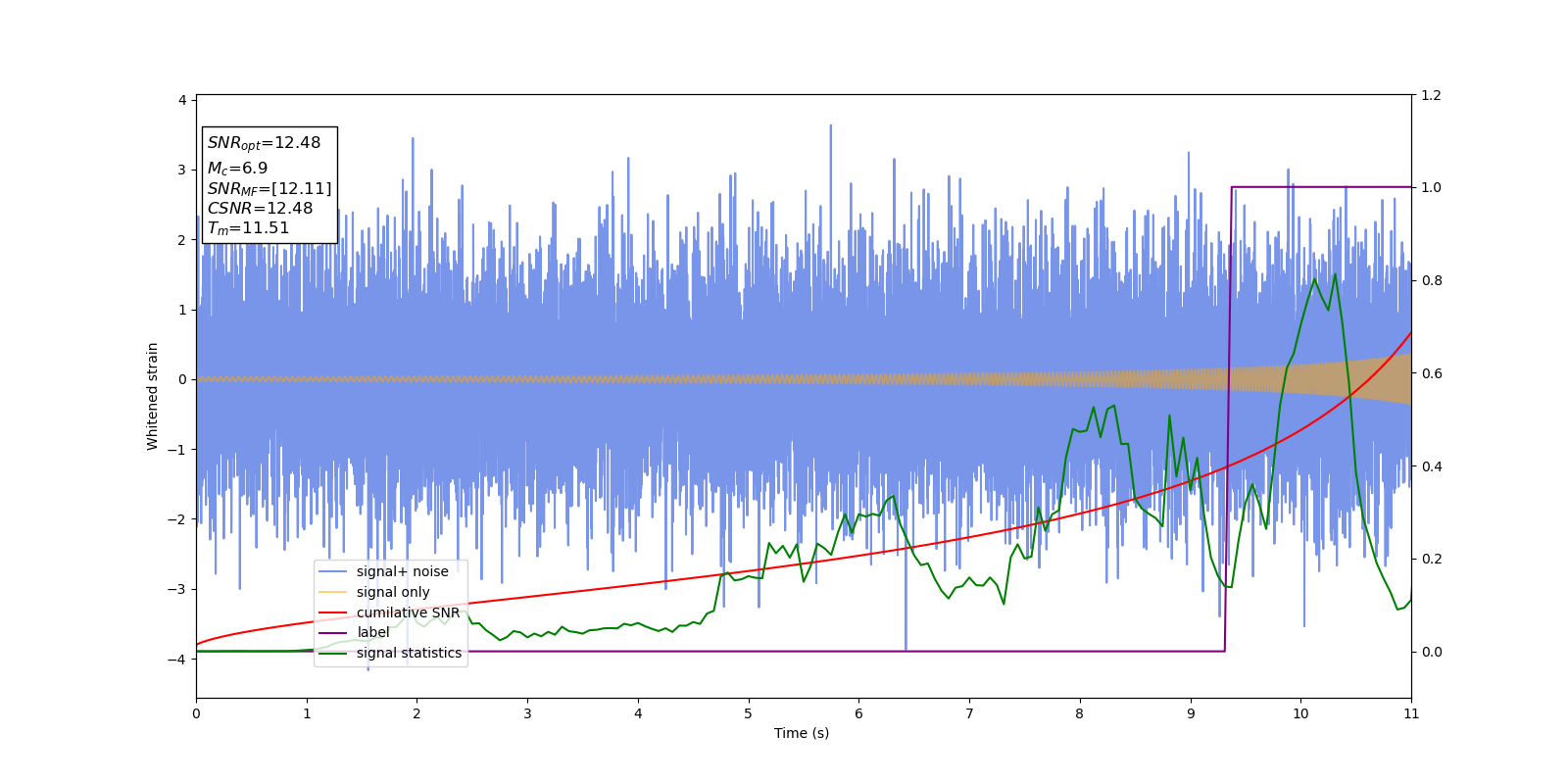This screenshot has width=1568, height=784.
Task: Click the 'Whitened strain' y-axis label
Action: (153, 396)
